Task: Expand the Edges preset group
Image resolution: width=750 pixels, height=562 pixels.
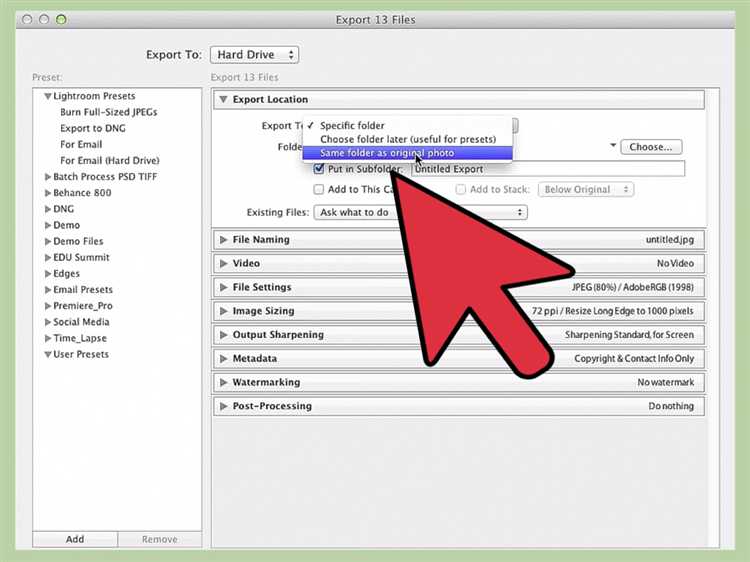Action: coord(48,274)
